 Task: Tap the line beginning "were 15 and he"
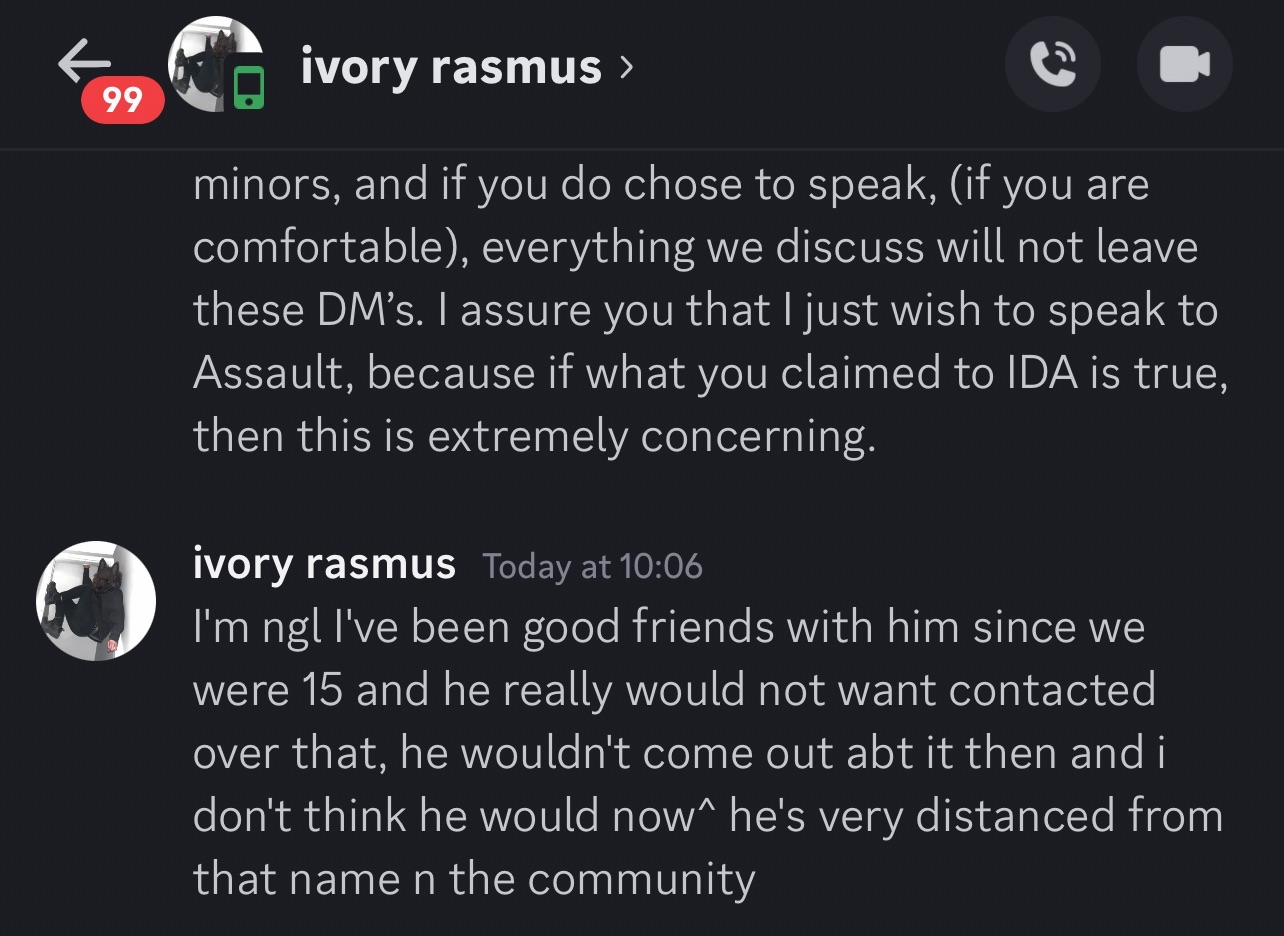point(673,691)
